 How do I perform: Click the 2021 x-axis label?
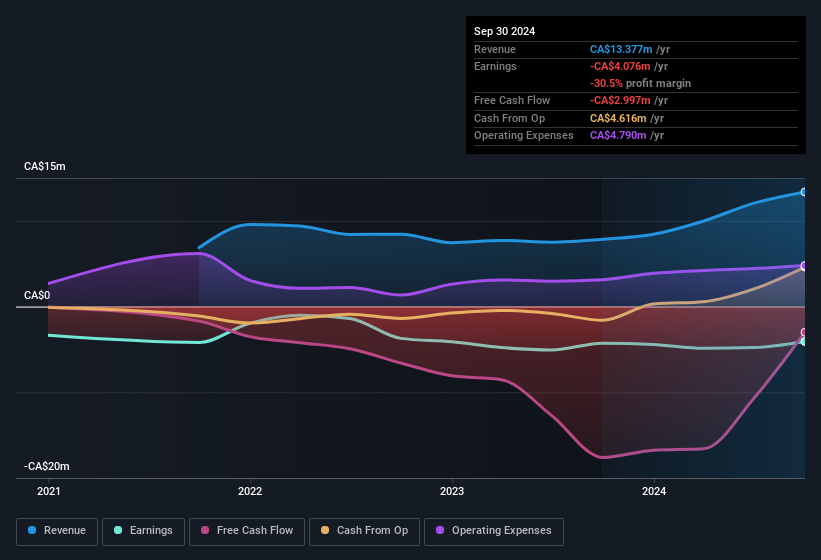[49, 491]
